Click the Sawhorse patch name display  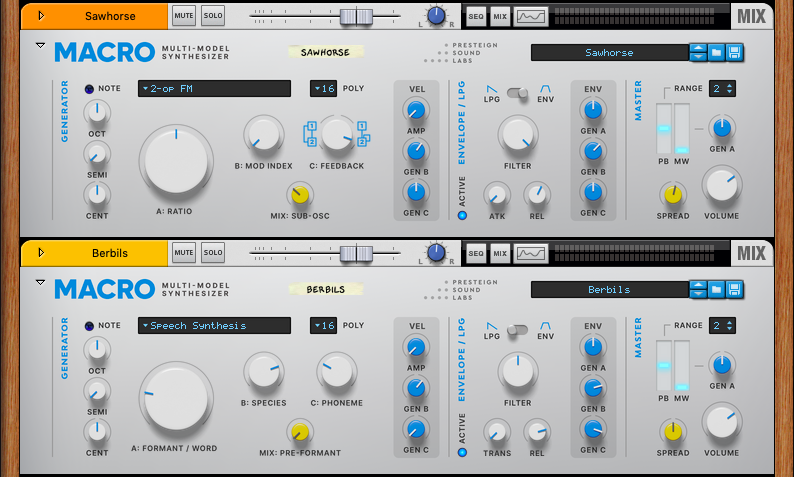click(x=610, y=53)
